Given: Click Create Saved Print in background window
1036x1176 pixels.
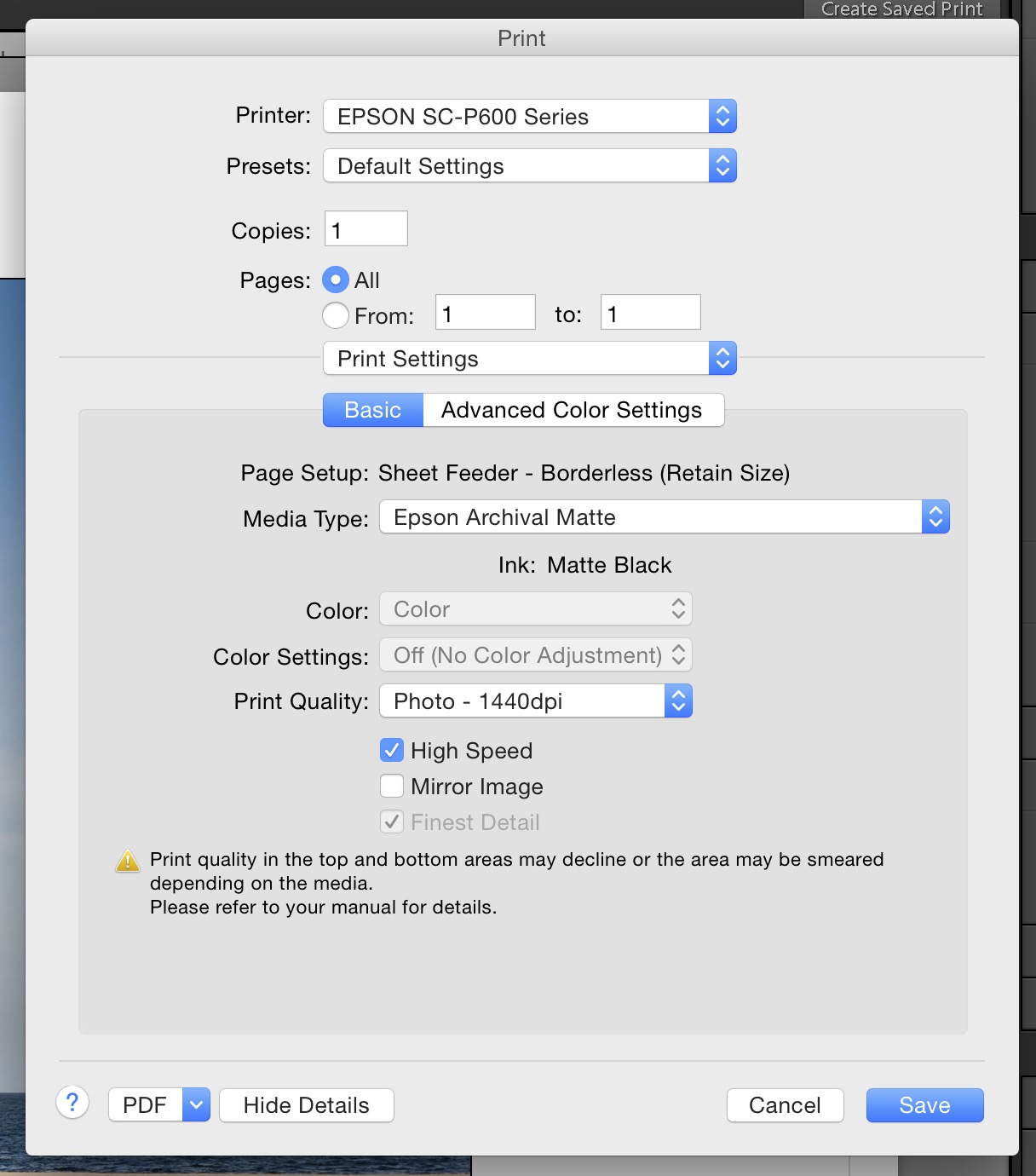Looking at the screenshot, I should (901, 9).
